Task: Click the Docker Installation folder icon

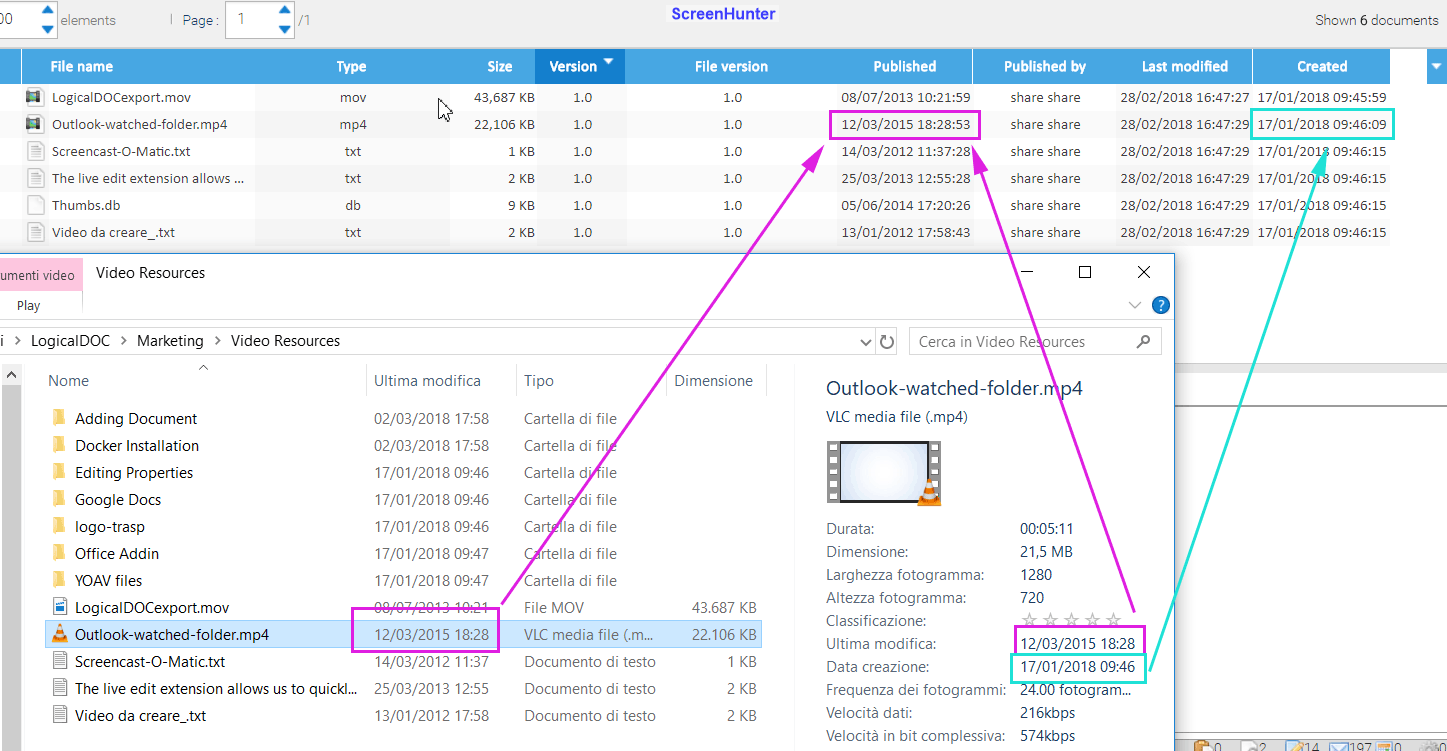Action: coord(59,445)
